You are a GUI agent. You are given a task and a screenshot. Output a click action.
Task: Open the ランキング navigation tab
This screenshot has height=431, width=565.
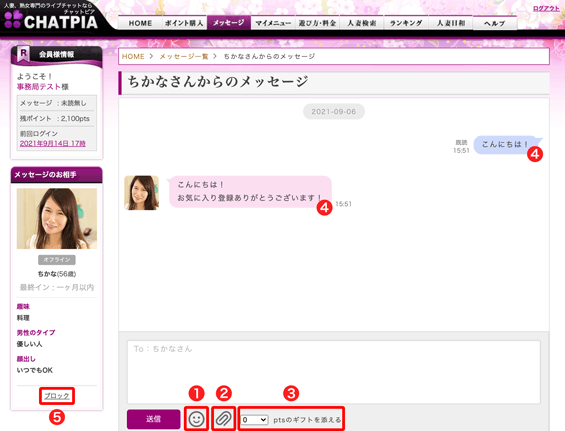point(406,23)
